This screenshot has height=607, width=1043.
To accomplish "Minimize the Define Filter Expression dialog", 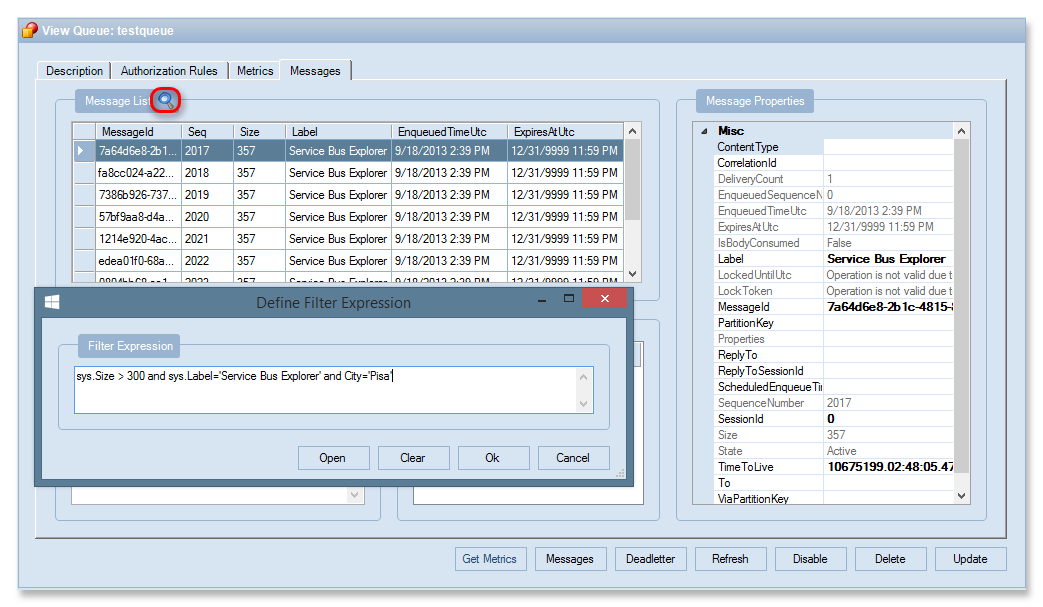I will click(x=542, y=300).
